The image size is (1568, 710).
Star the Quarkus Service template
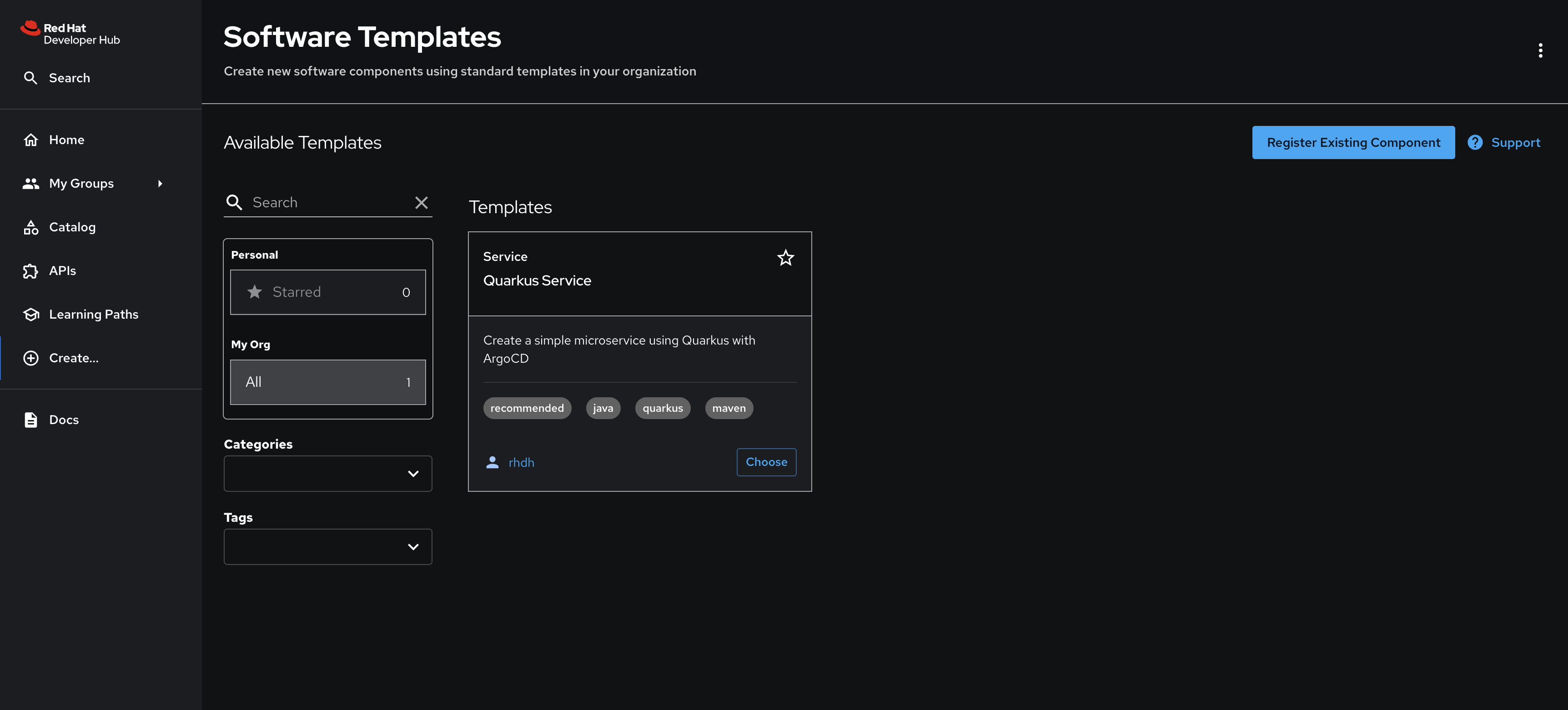point(785,258)
